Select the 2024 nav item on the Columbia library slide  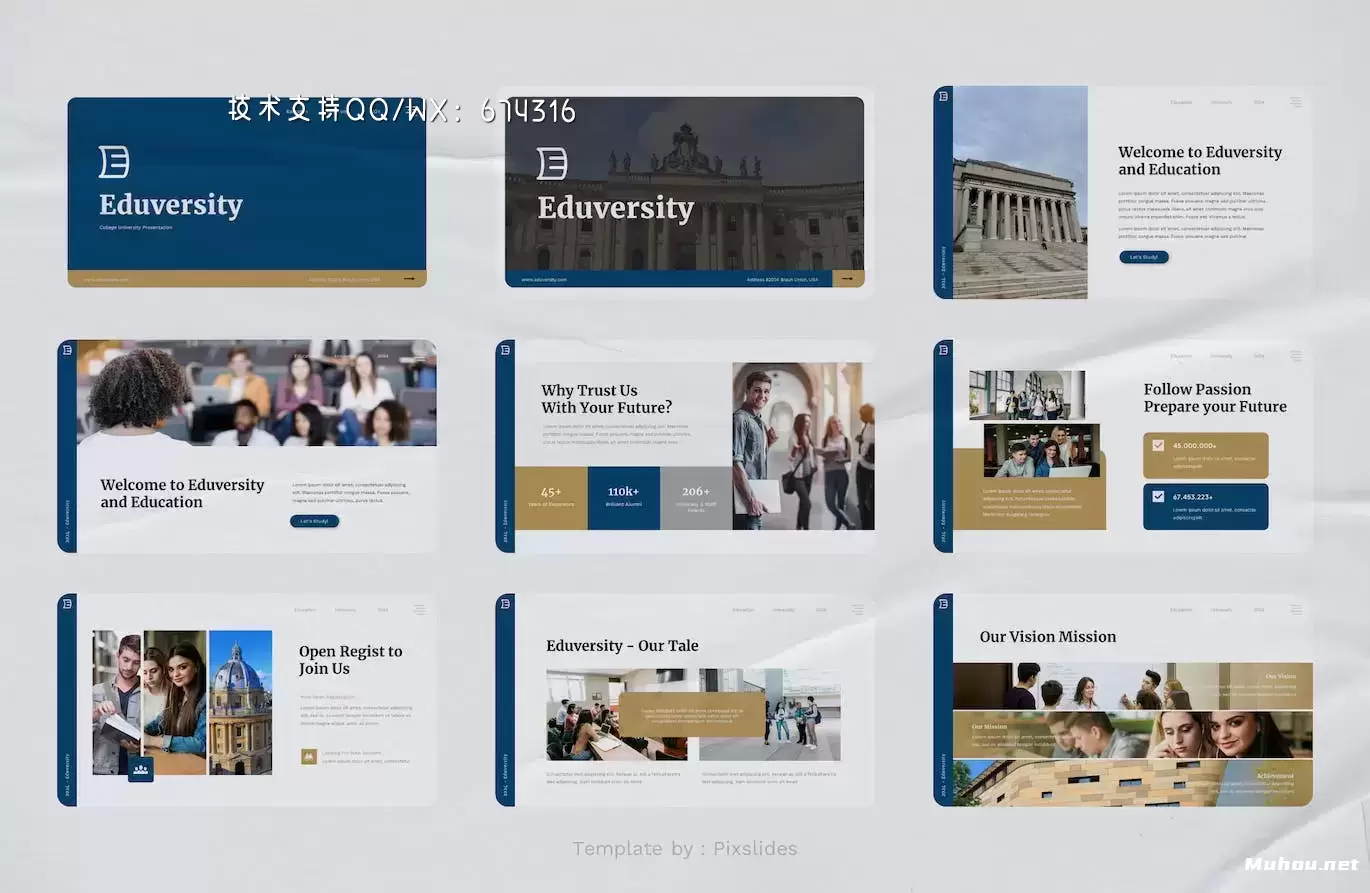click(1259, 102)
